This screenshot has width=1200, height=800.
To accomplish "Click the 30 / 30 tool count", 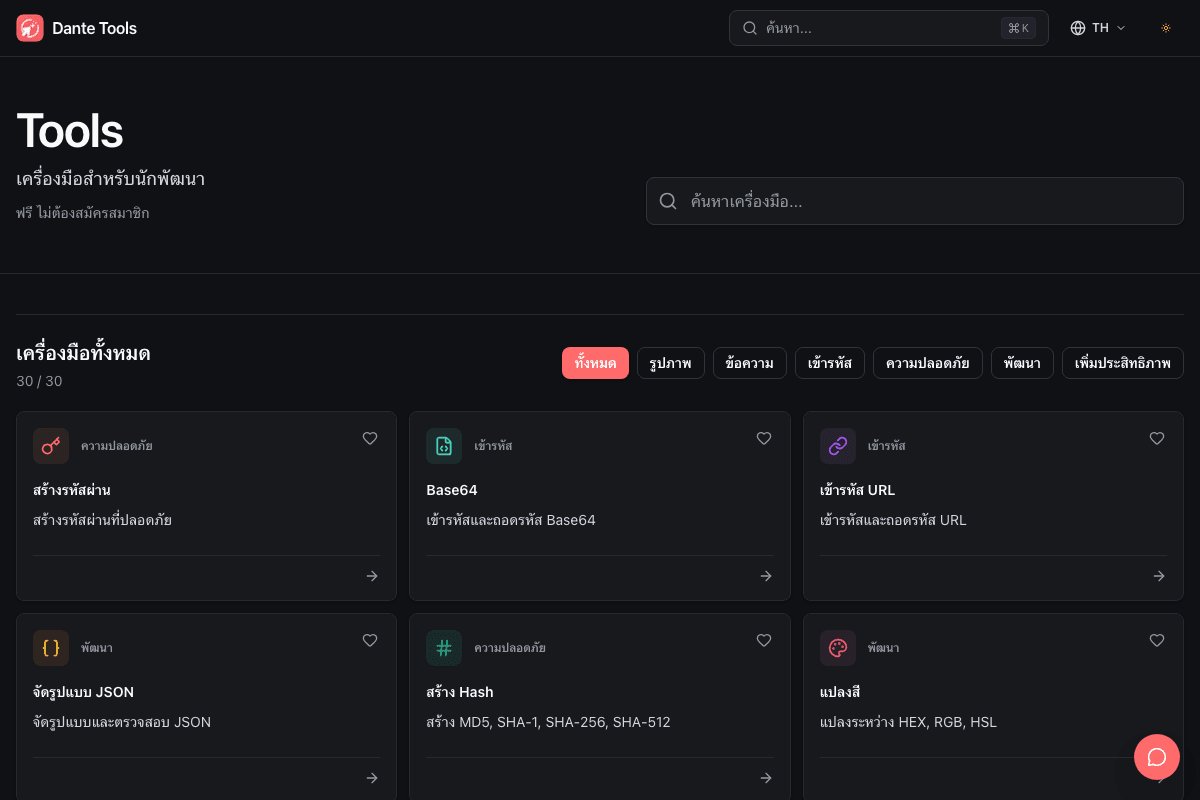I will coord(39,381).
